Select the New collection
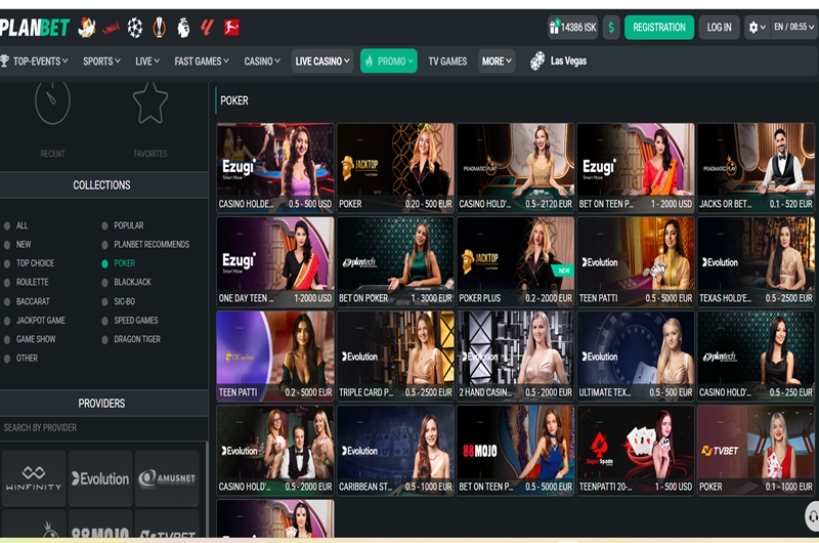The image size is (819, 543). click(18, 244)
